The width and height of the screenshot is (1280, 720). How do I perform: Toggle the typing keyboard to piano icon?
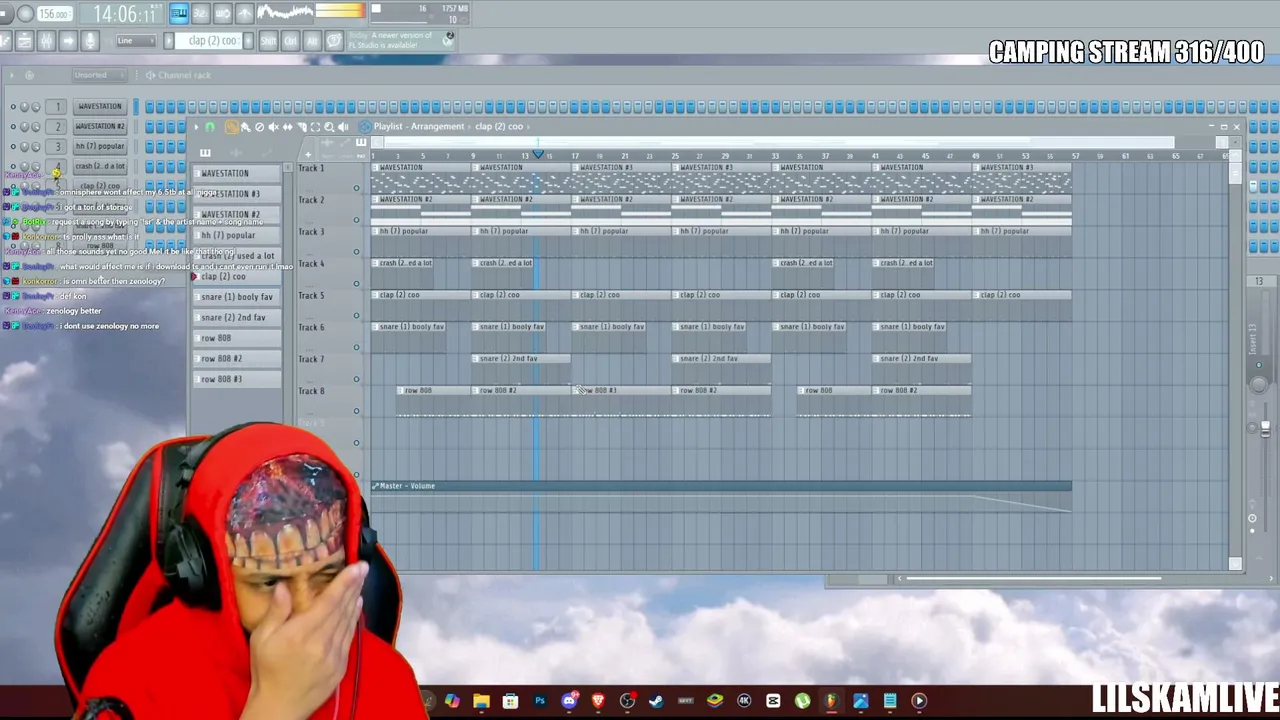[178, 13]
